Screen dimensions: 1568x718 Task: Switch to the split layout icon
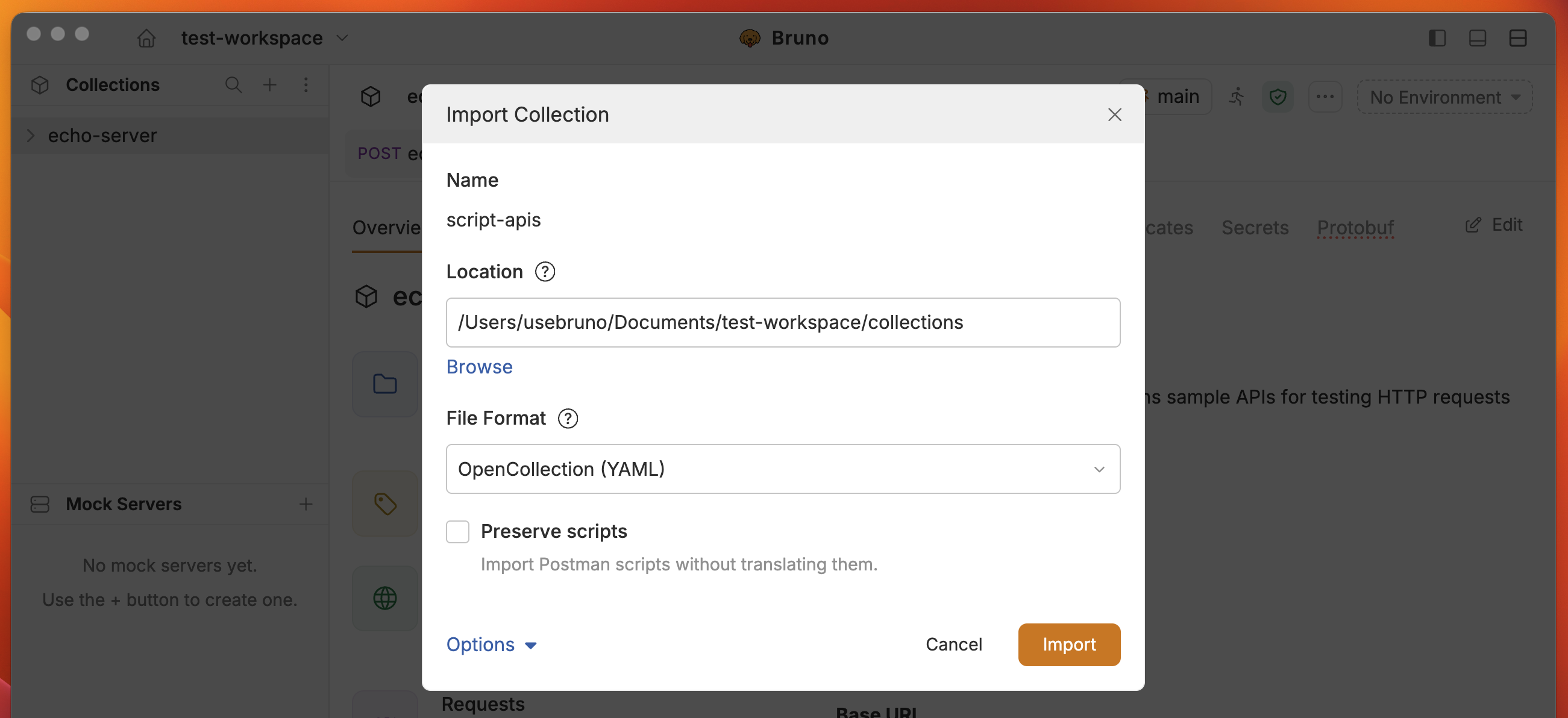[1517, 38]
